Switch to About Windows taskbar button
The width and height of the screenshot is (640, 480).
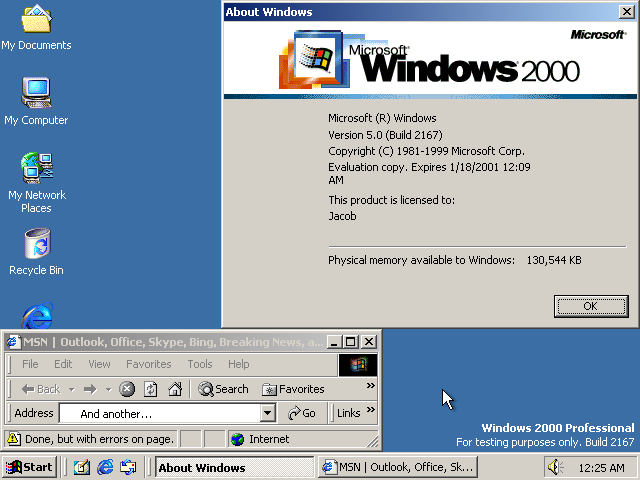tap(235, 467)
